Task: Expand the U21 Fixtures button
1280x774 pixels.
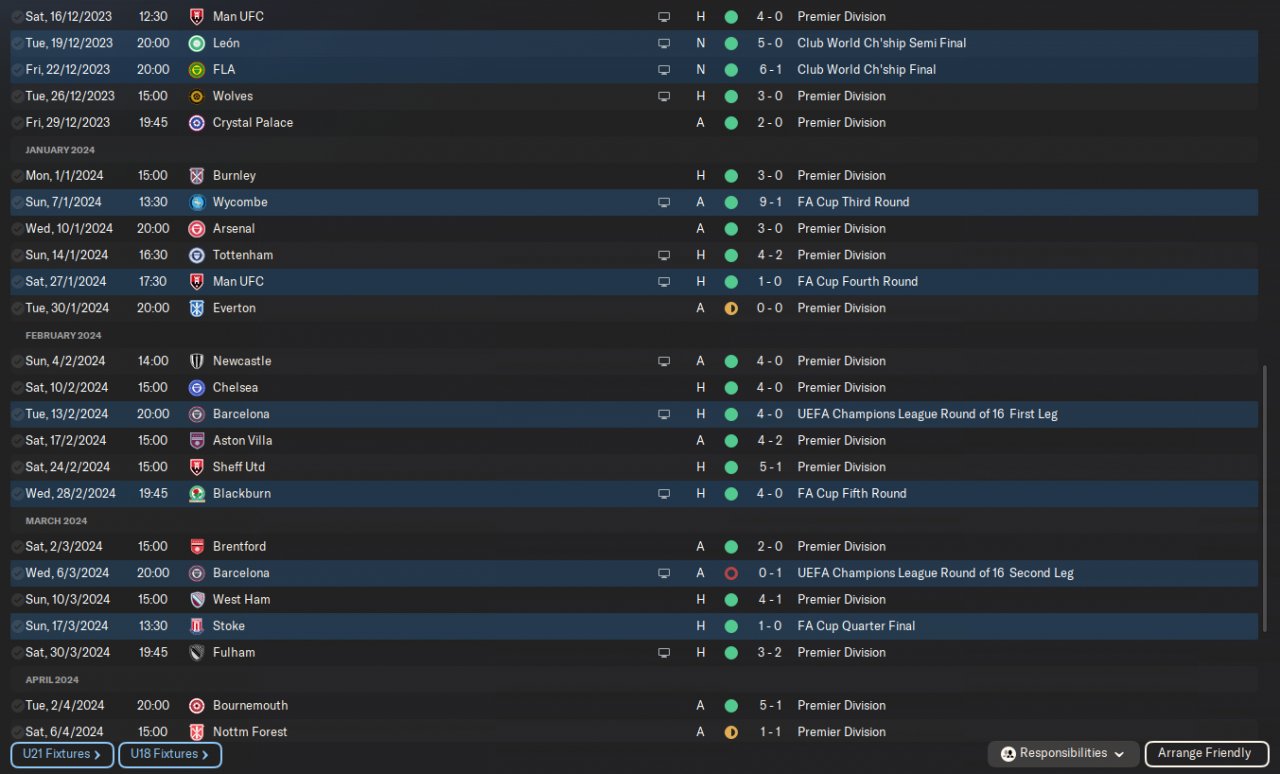Action: pos(62,754)
